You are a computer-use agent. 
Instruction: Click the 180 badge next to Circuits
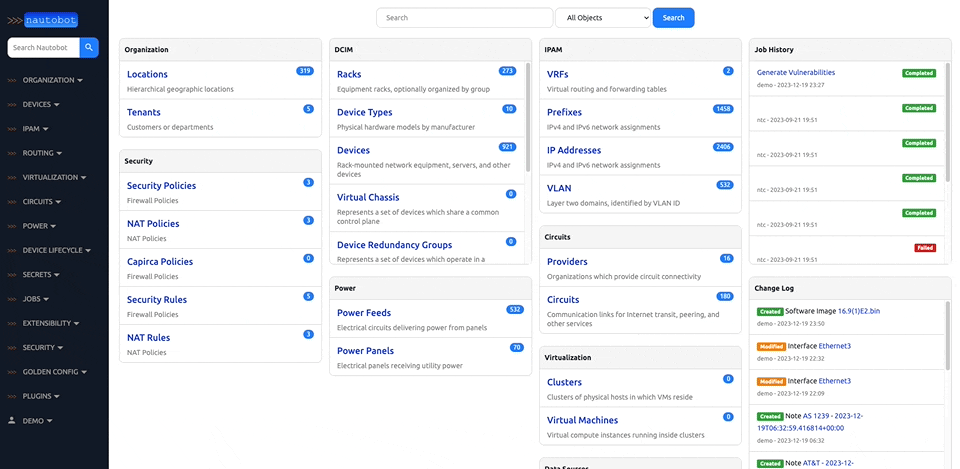tap(725, 296)
